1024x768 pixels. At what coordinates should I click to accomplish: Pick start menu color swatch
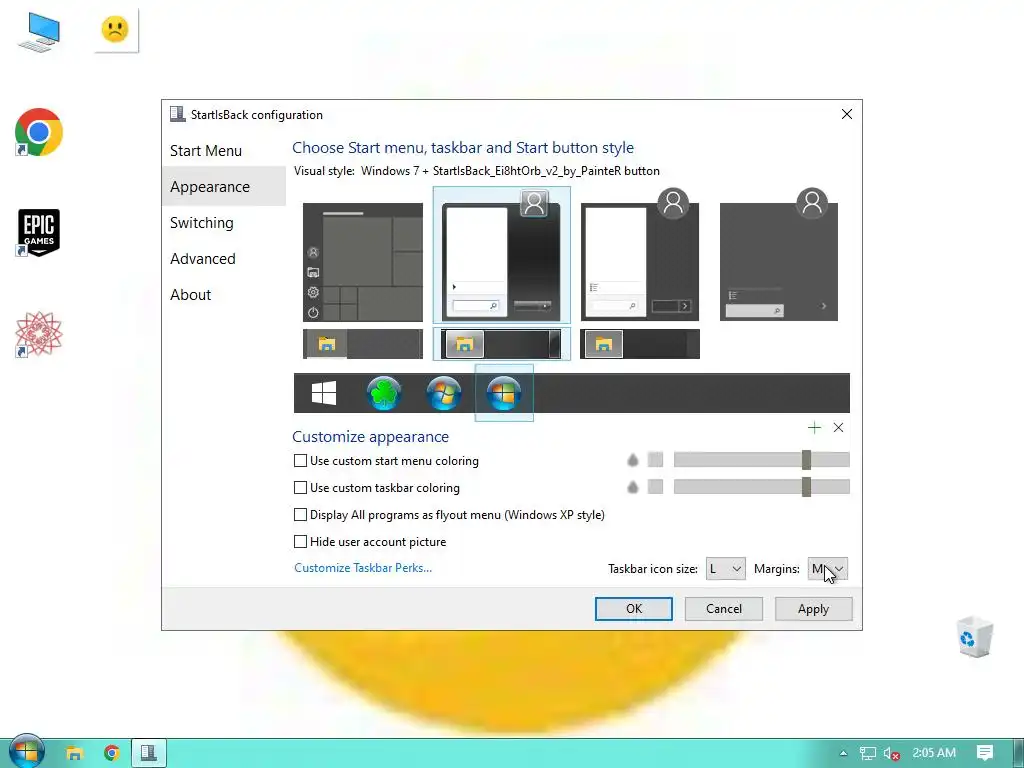click(655, 460)
